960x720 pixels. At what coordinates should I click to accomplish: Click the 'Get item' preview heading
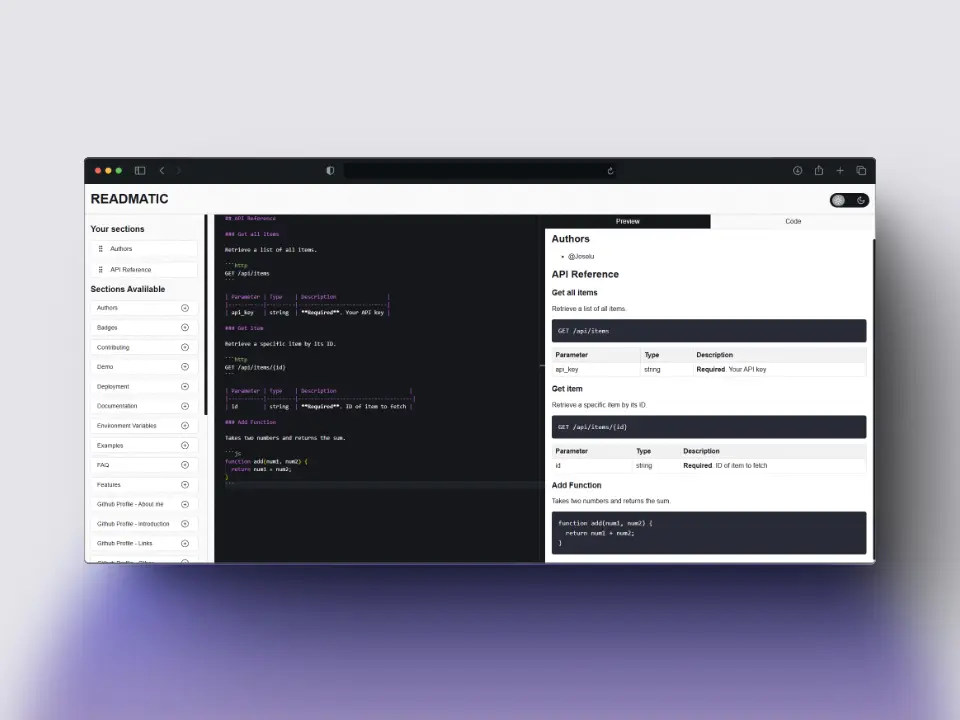[x=567, y=389]
